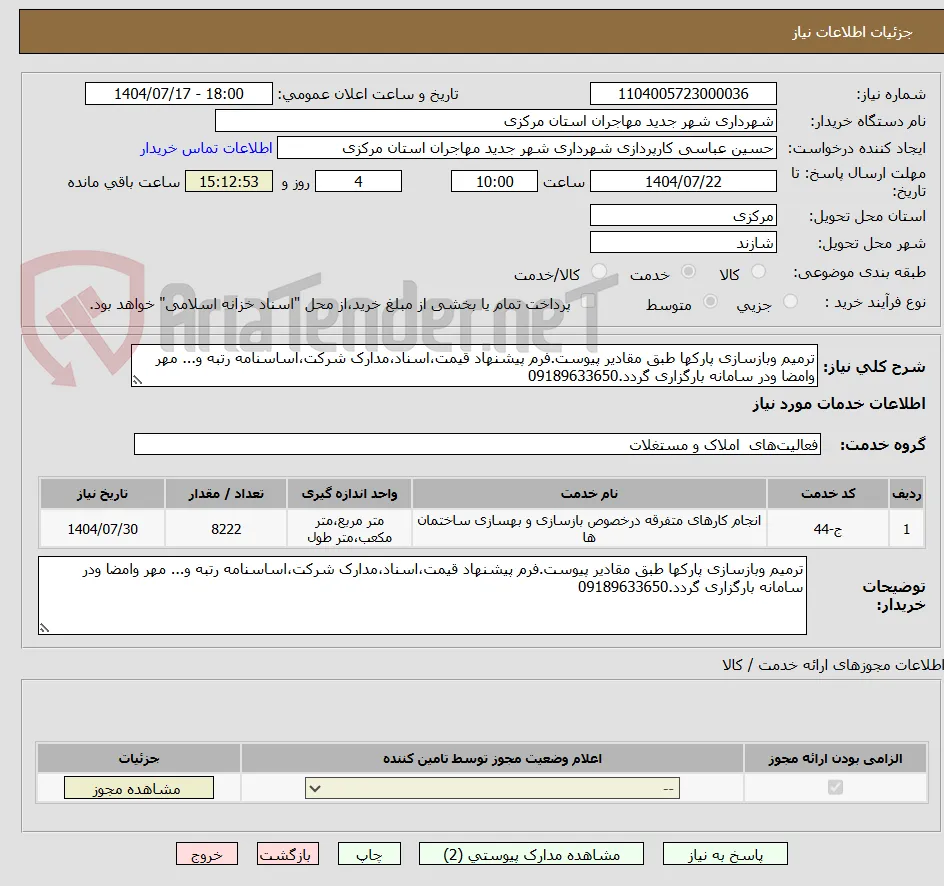
Task: Click the deadline date field 1404/07/22
Action: (x=683, y=181)
